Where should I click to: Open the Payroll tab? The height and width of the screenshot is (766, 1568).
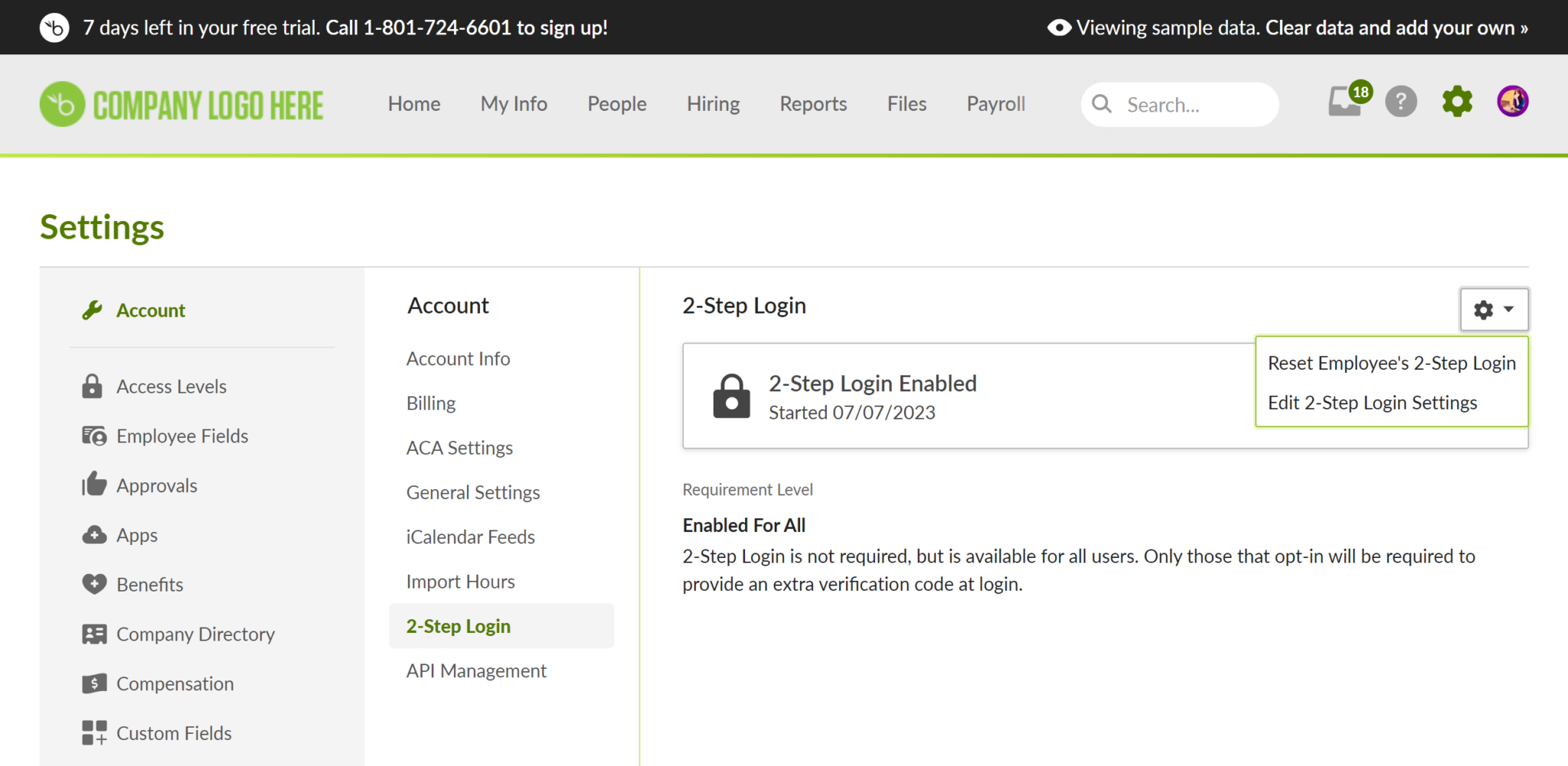tap(995, 103)
